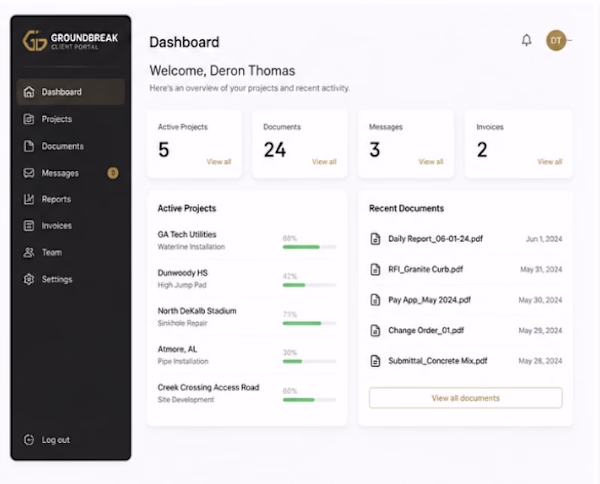Go to Dashboard menu item
The image size is (600, 484).
pyautogui.click(x=71, y=92)
